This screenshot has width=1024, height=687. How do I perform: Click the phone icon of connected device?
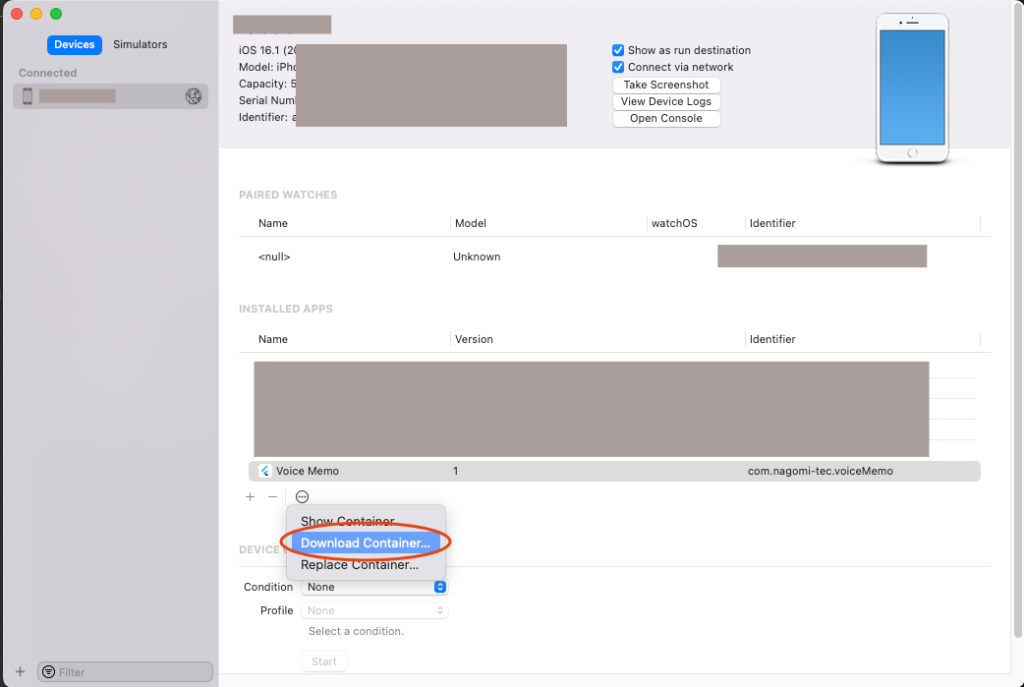click(x=28, y=96)
